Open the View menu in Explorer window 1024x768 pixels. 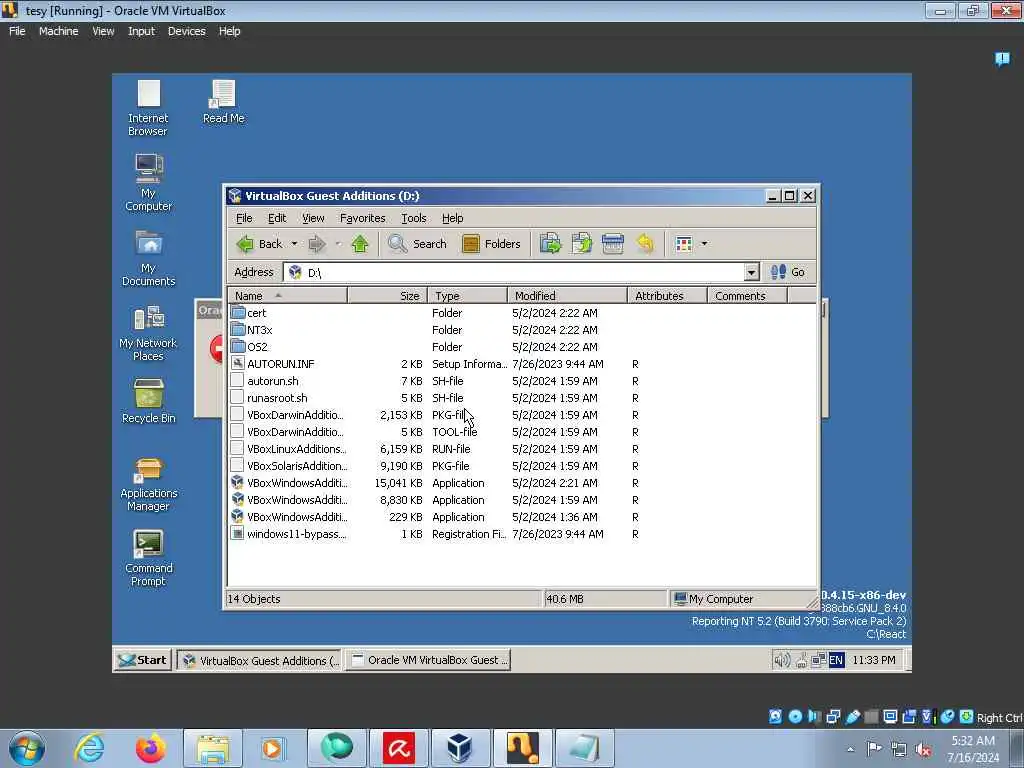(x=313, y=218)
